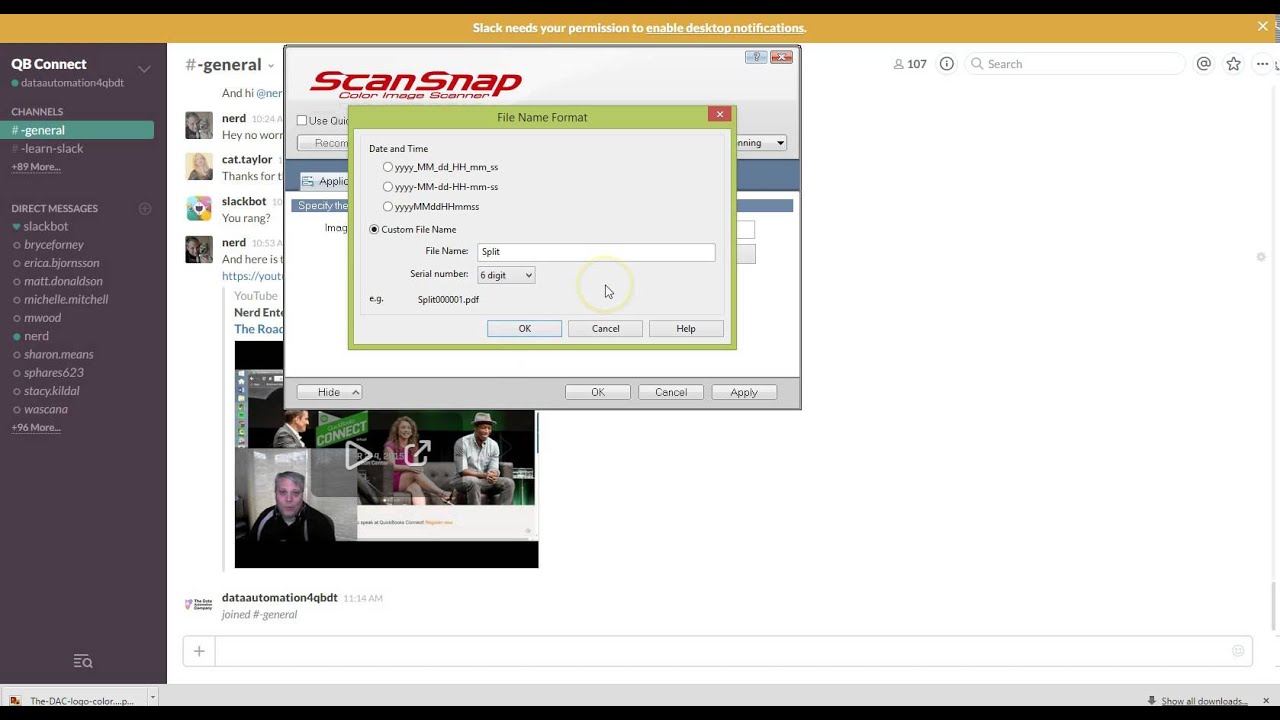Add a new direct message plus icon
This screenshot has height=720, width=1280.
tap(145, 209)
